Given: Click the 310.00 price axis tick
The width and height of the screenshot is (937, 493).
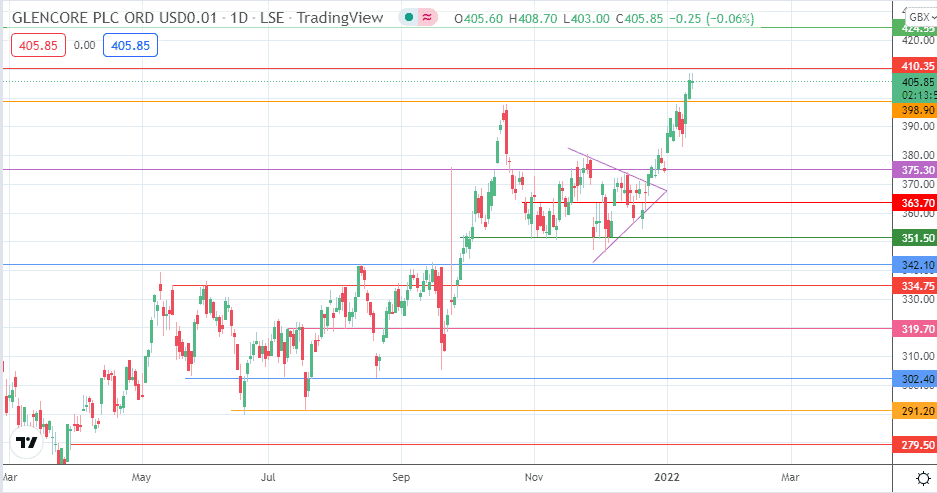Looking at the screenshot, I should coord(918,356).
